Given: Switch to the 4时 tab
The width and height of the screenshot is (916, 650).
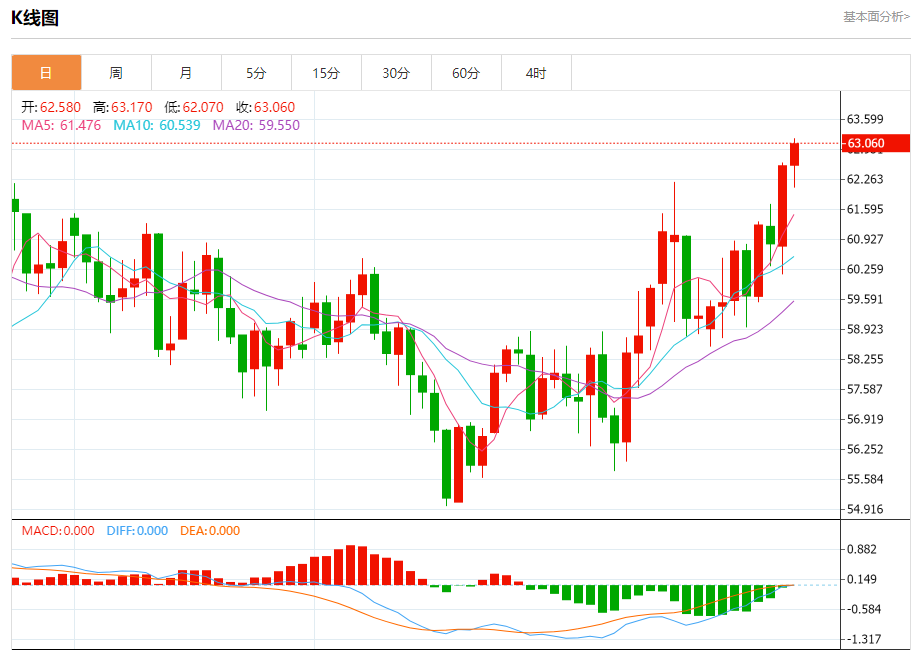Looking at the screenshot, I should [536, 73].
